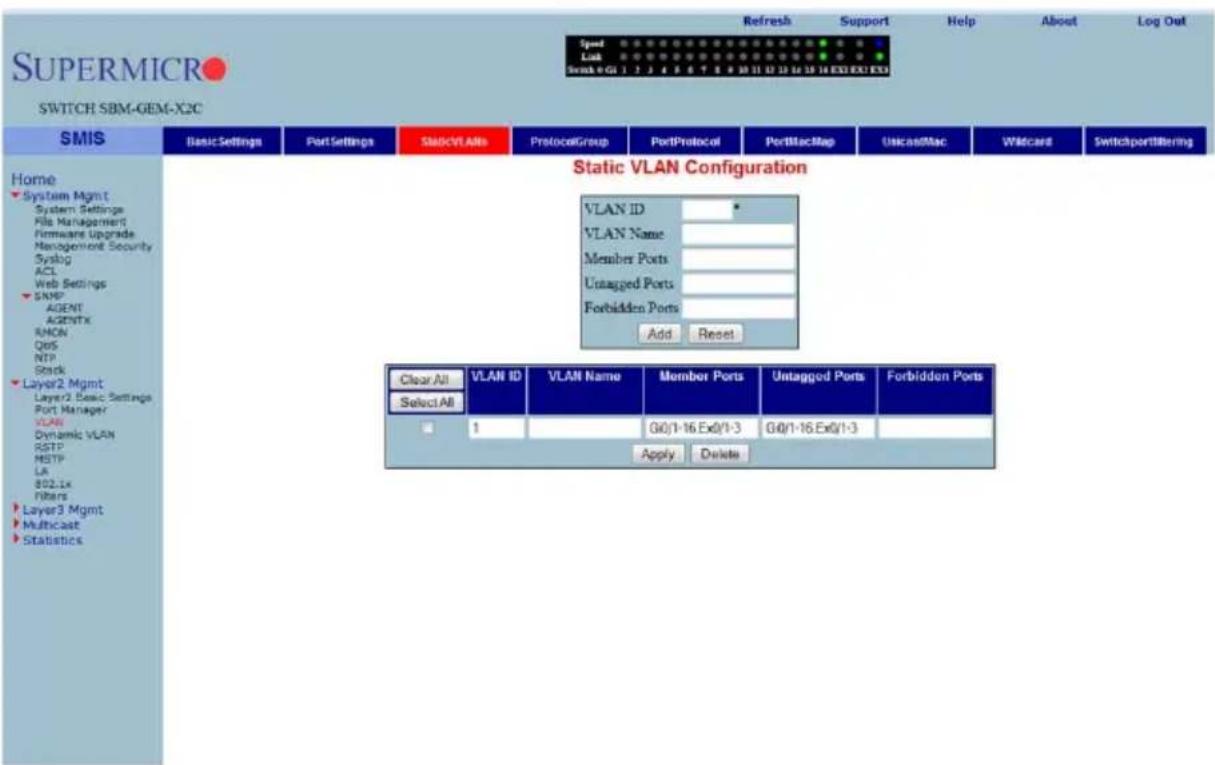Screen dimensions: 1215x765
Task: Open QoS in sidebar
Action: tap(44, 346)
